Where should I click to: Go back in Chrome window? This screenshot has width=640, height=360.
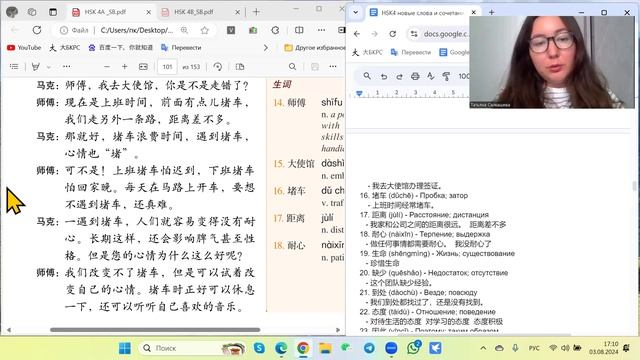[x=357, y=34]
